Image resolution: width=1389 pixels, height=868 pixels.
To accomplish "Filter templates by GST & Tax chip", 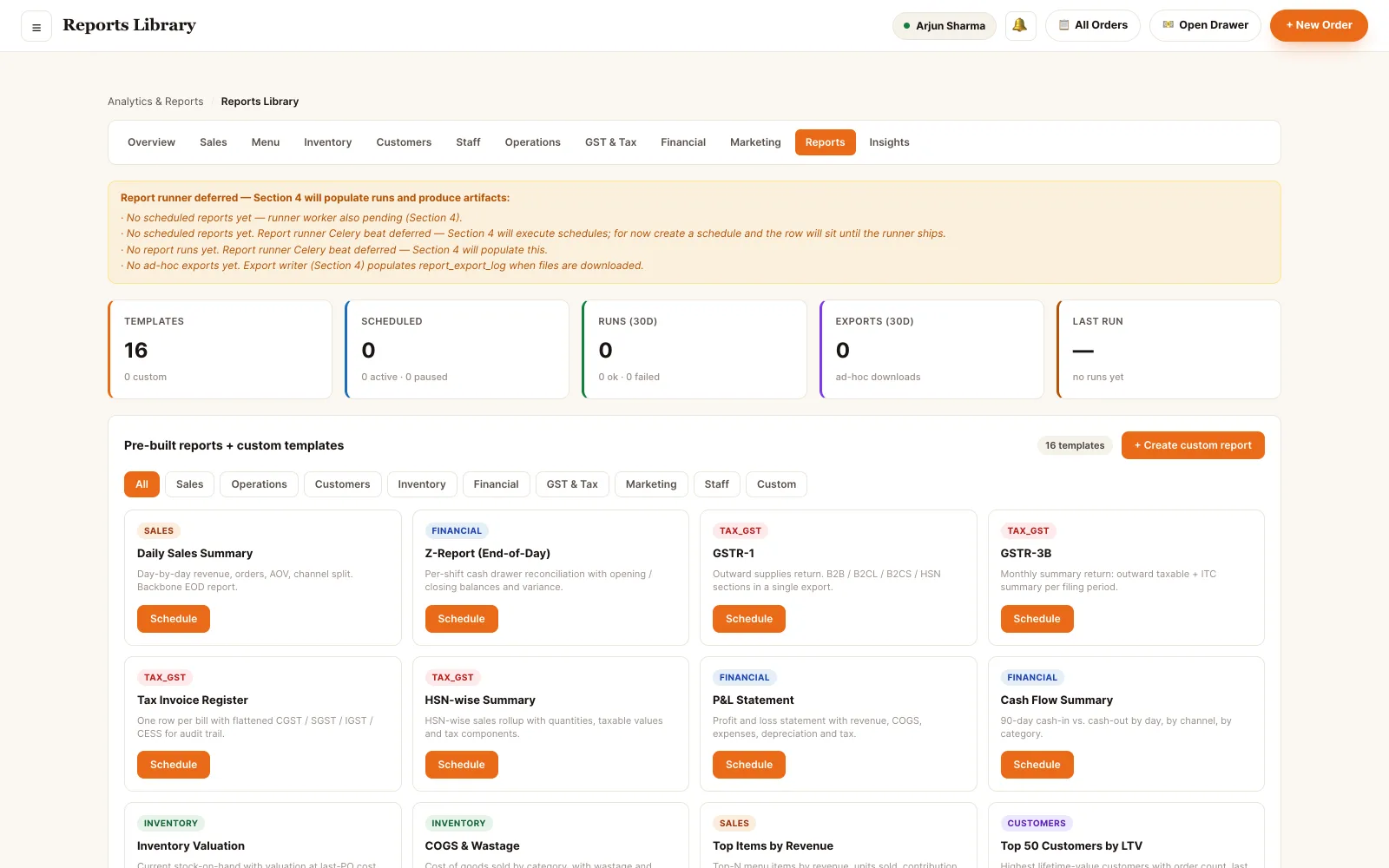I will click(572, 484).
